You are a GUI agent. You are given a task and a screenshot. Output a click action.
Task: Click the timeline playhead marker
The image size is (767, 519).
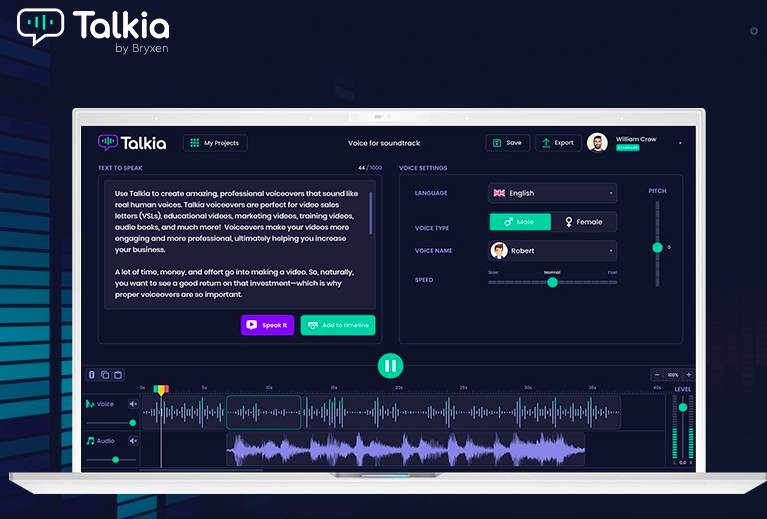tap(161, 390)
